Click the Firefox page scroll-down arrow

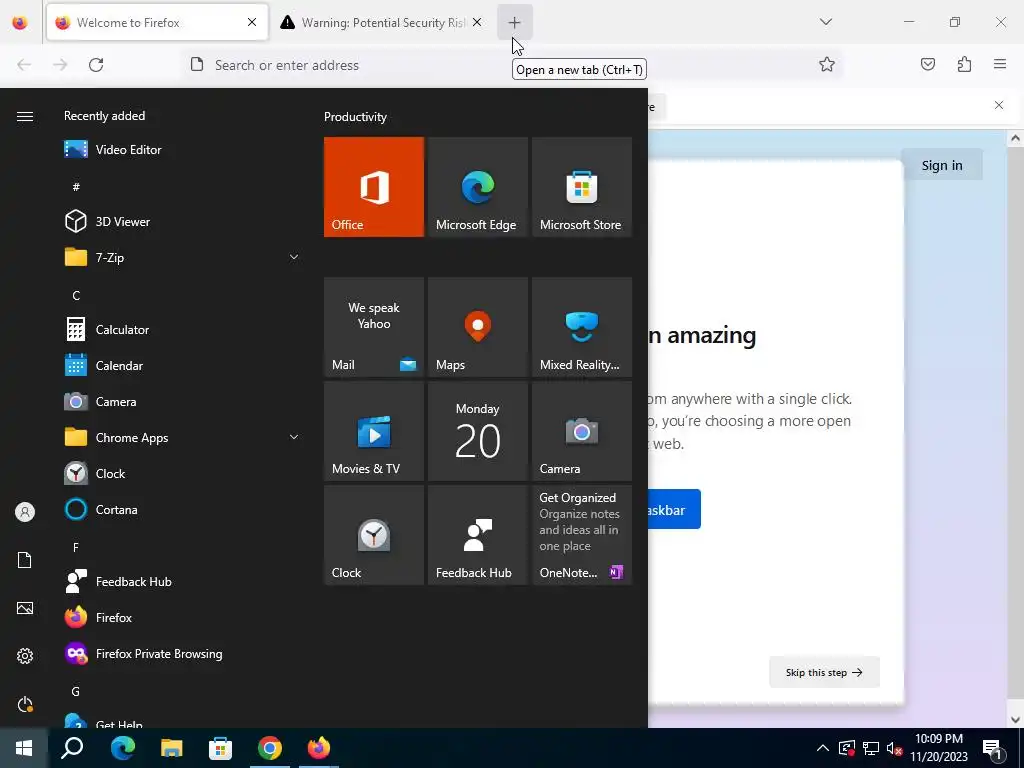click(x=1015, y=720)
